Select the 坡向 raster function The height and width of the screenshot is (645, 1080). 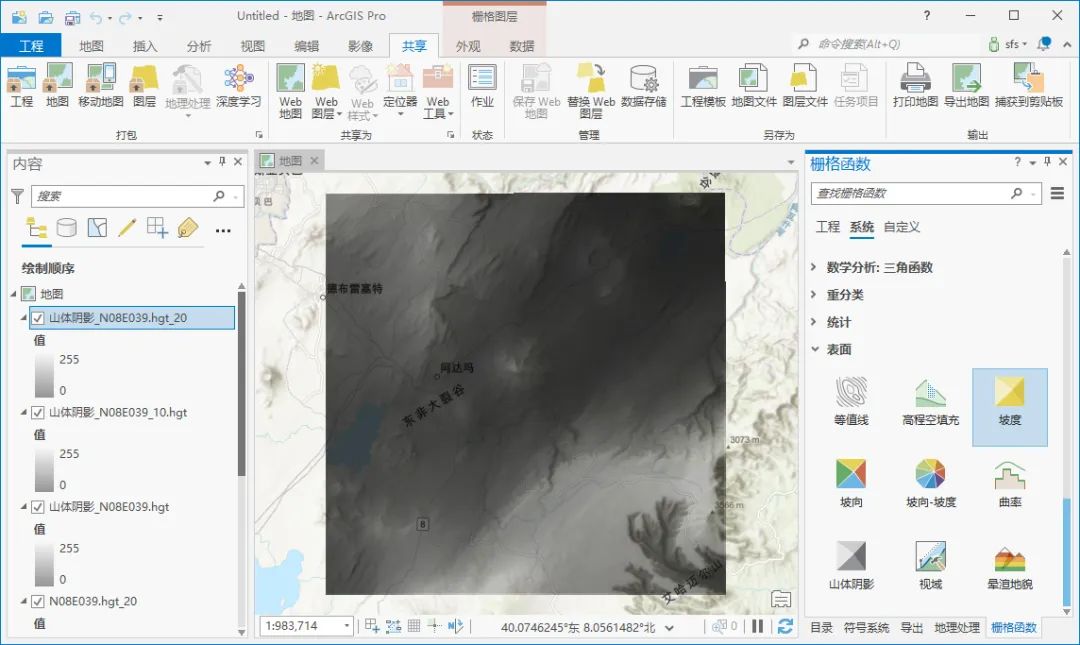[851, 484]
